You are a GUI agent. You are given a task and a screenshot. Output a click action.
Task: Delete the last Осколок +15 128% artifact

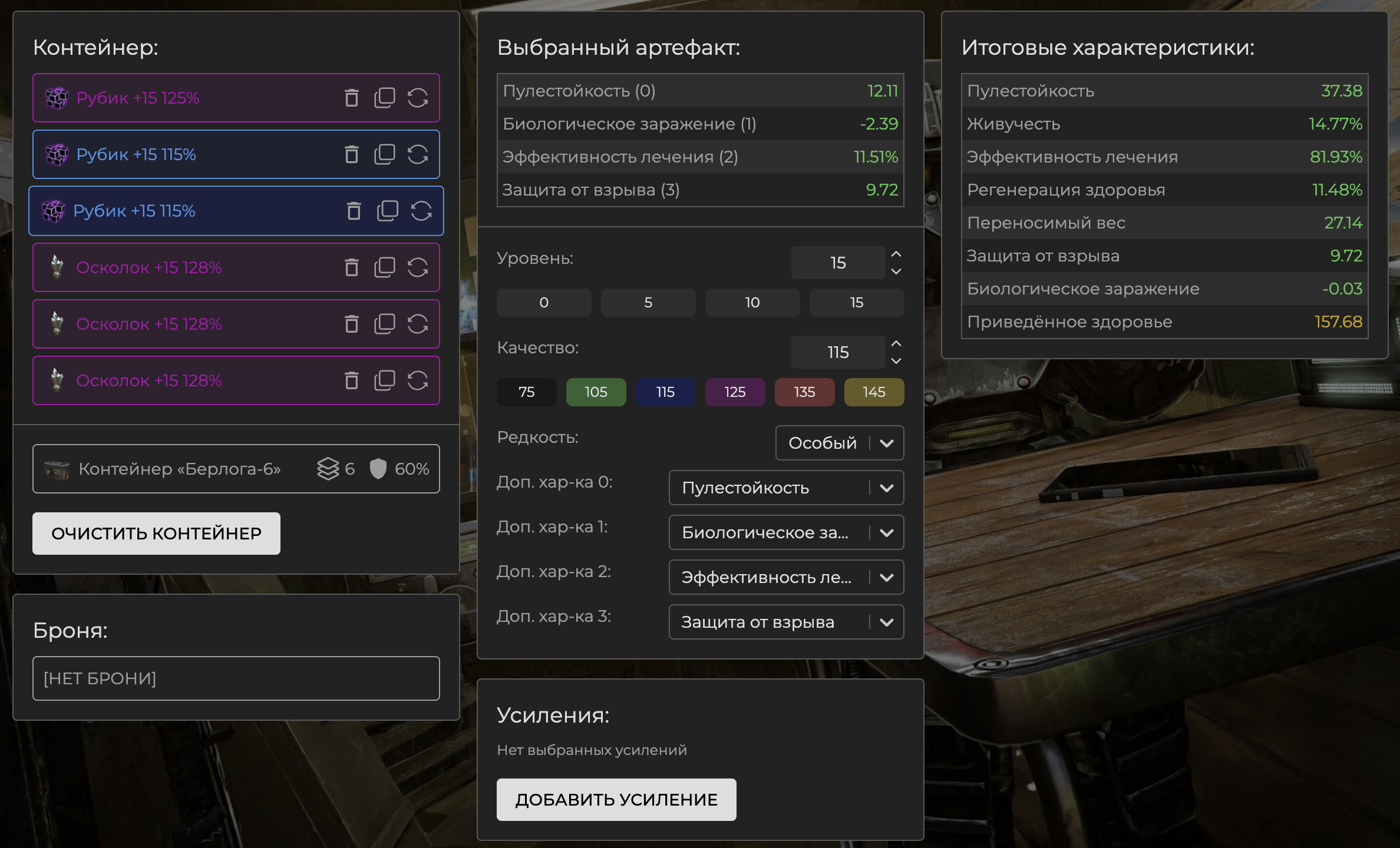pos(351,380)
